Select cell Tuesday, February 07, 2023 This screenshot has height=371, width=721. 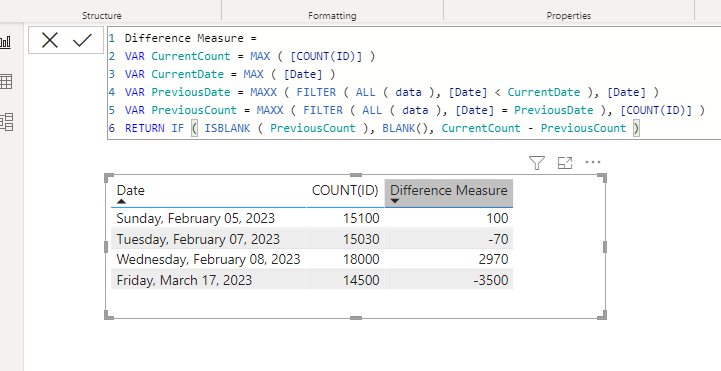(x=198, y=239)
